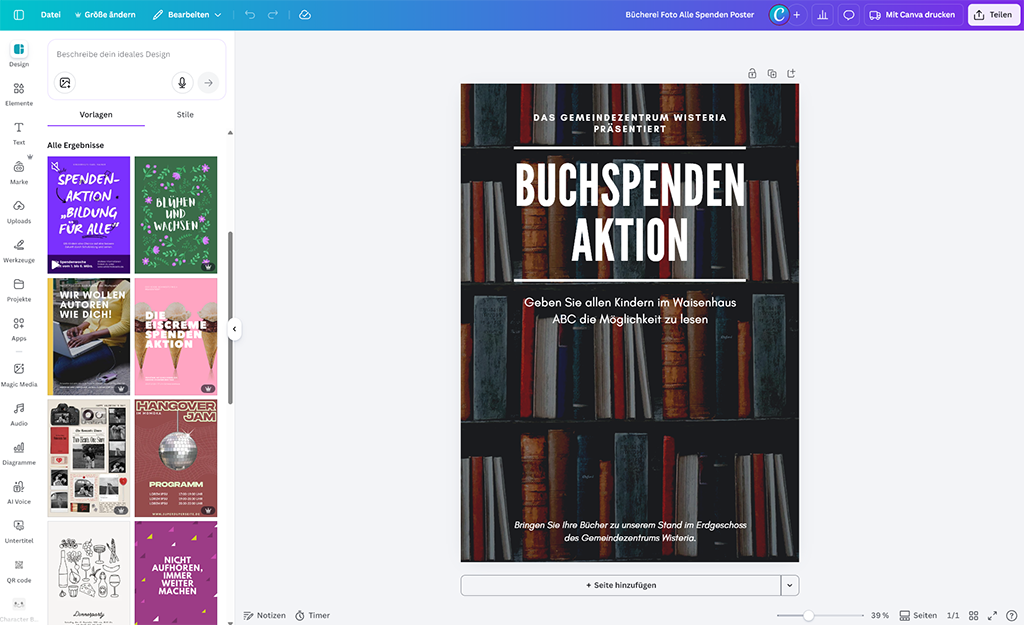Select the photo collage scrapbook template

click(89, 458)
